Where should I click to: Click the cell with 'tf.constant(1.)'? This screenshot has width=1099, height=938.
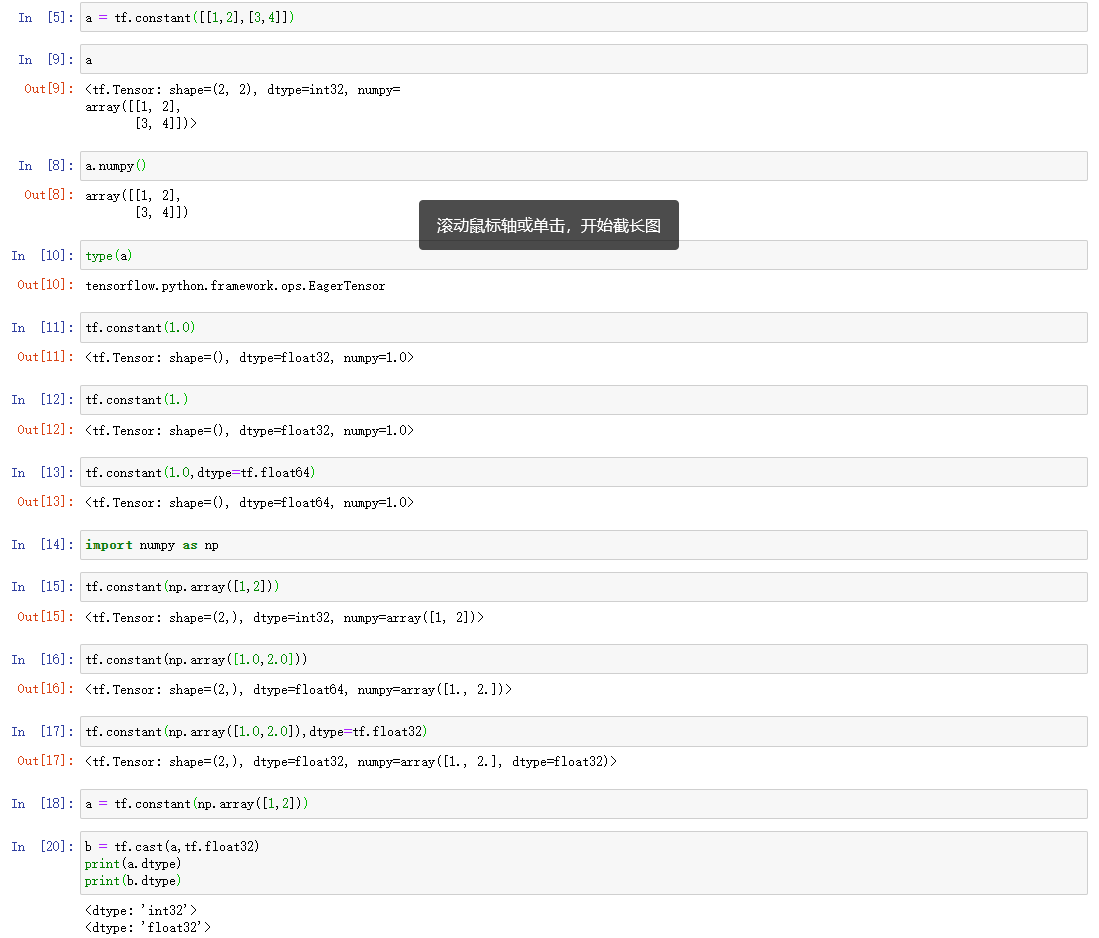tap(583, 400)
